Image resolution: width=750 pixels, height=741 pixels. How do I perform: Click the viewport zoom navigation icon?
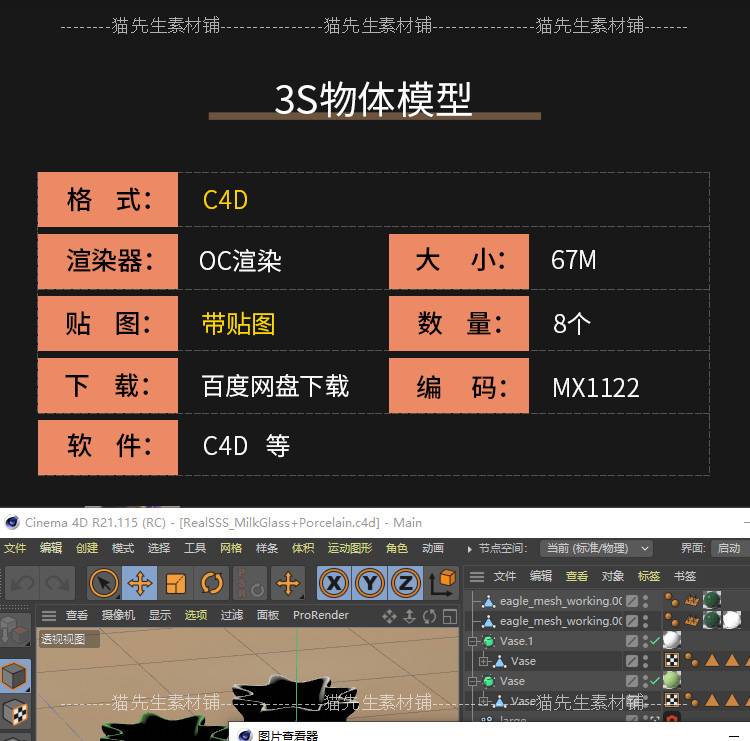(x=409, y=616)
